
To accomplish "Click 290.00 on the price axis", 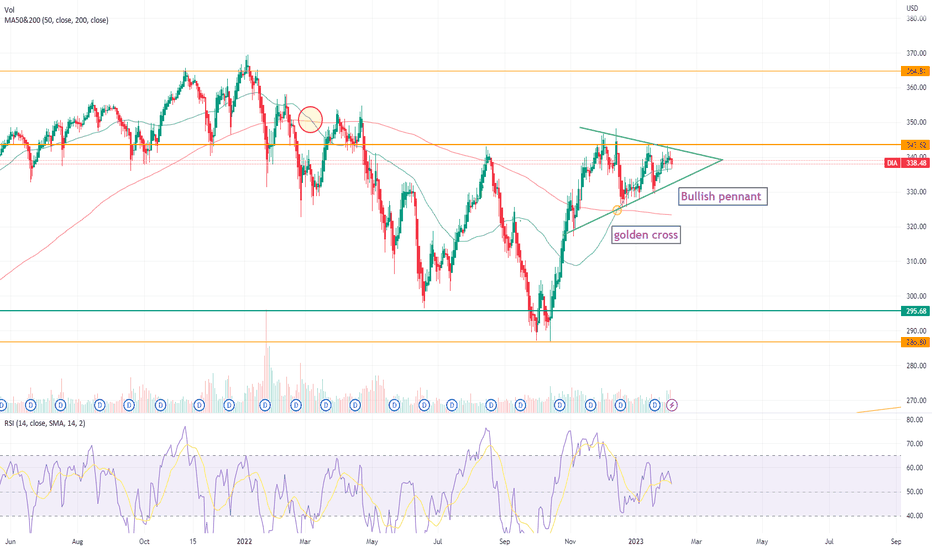I will tap(916, 331).
